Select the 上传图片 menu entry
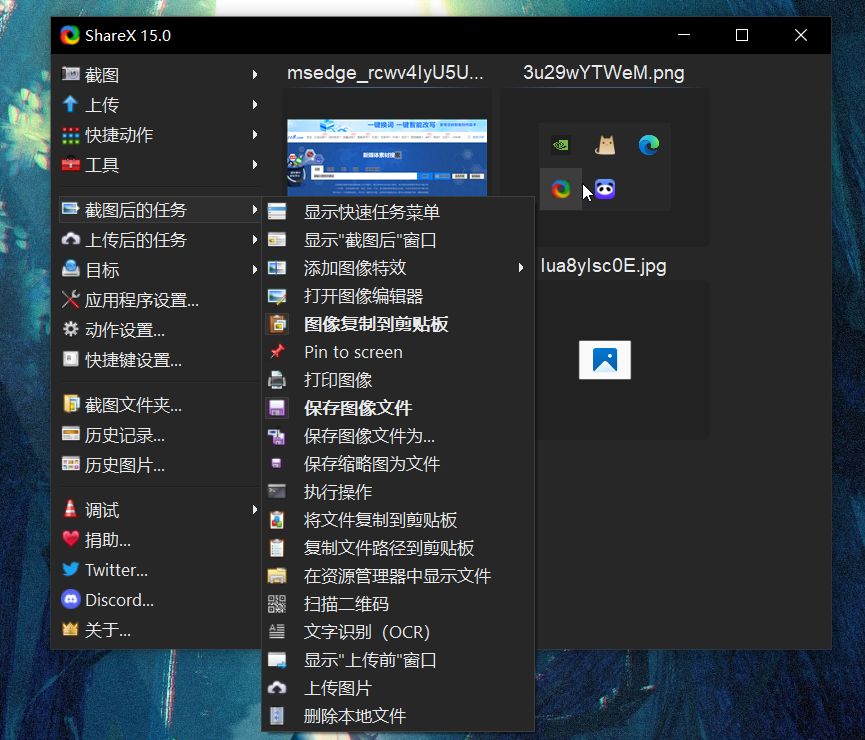 click(x=398, y=688)
